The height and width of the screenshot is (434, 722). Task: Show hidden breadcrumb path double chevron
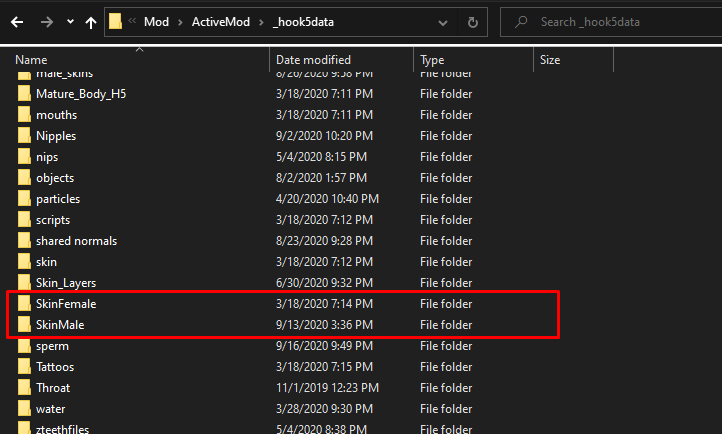[132, 21]
